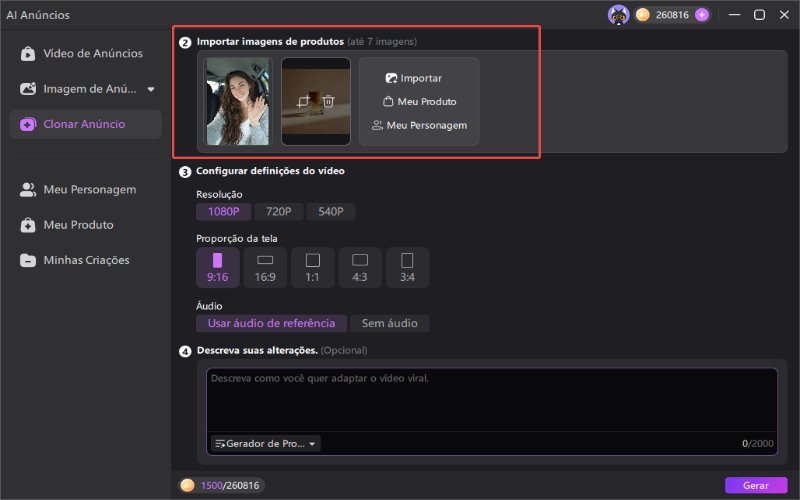The height and width of the screenshot is (500, 800).
Task: Click the purple Clonar Anúncio icon
Action: coord(28,124)
